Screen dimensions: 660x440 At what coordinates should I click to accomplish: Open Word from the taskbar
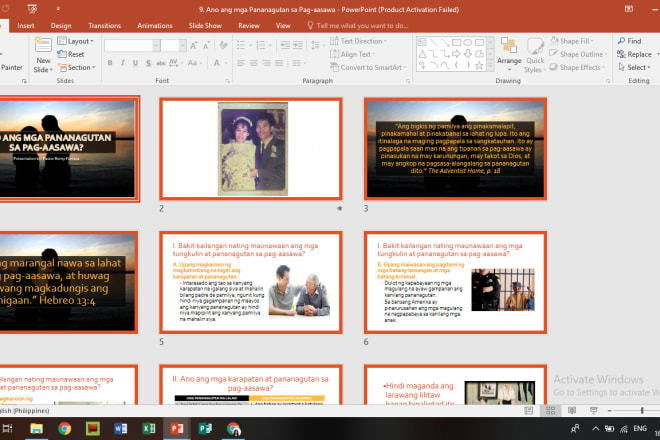tap(121, 429)
